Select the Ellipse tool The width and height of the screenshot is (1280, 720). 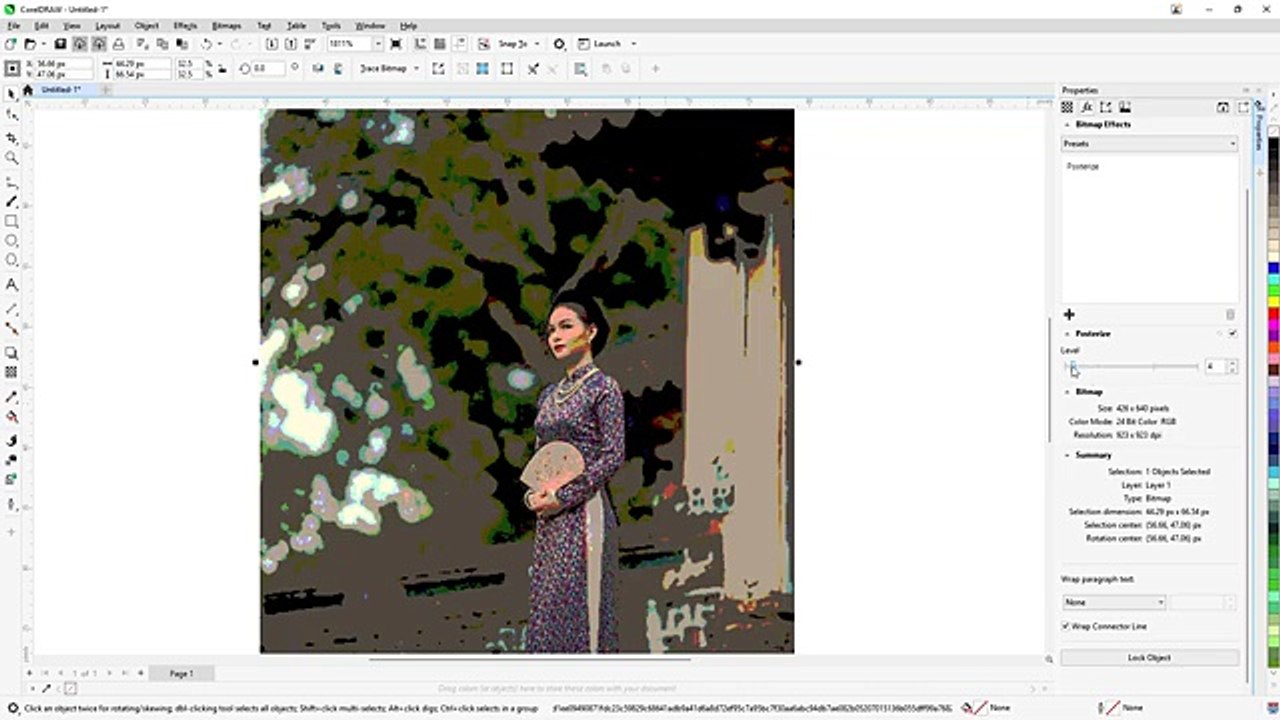coord(12,241)
